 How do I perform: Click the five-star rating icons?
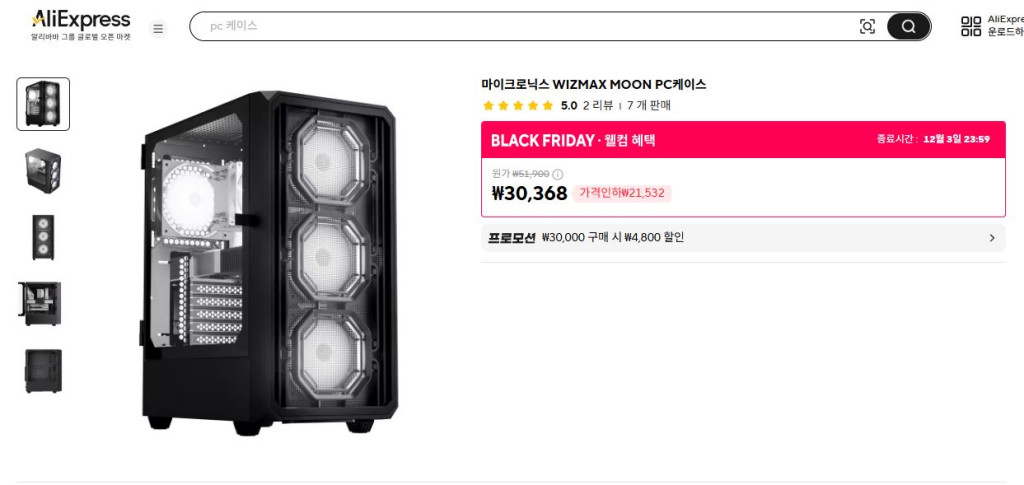[517, 105]
